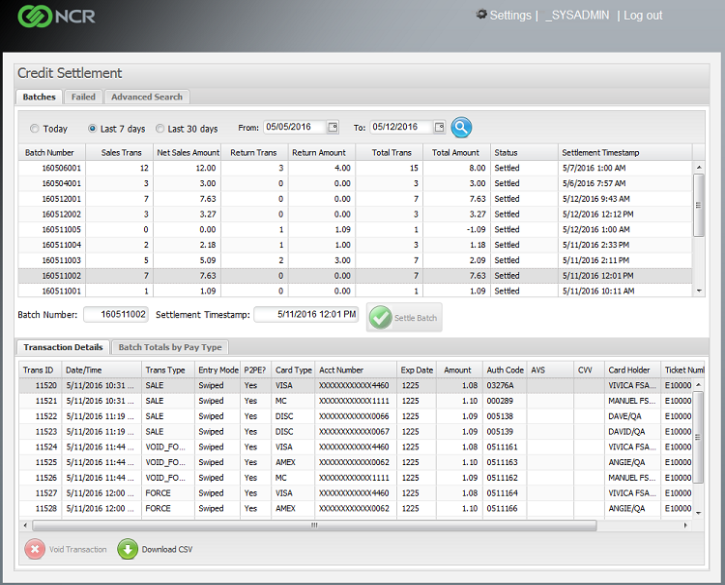The width and height of the screenshot is (725, 585).
Task: Open the Advanced Search tab
Action: pyautogui.click(x=146, y=97)
